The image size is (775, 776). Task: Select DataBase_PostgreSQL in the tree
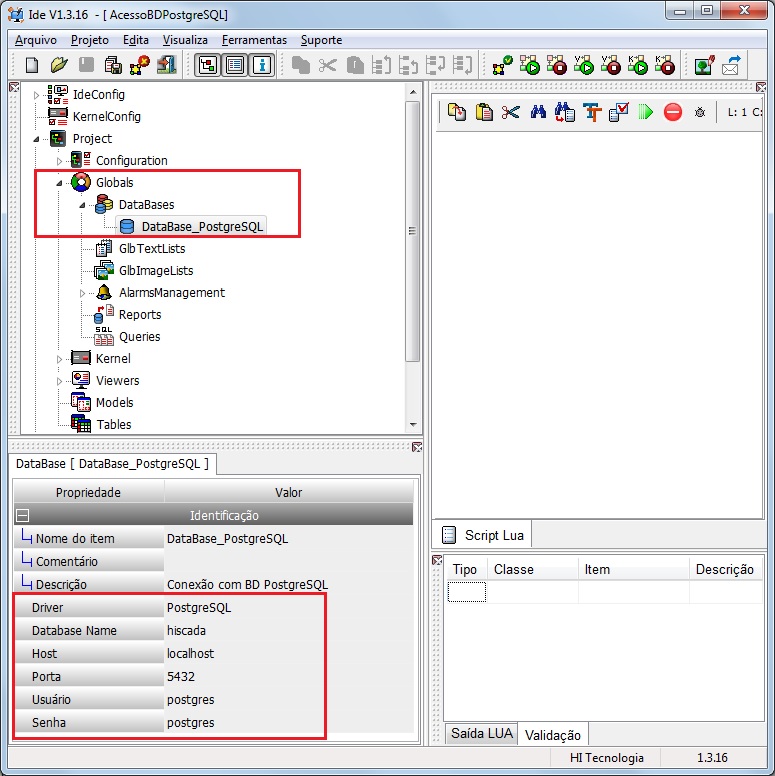202,227
